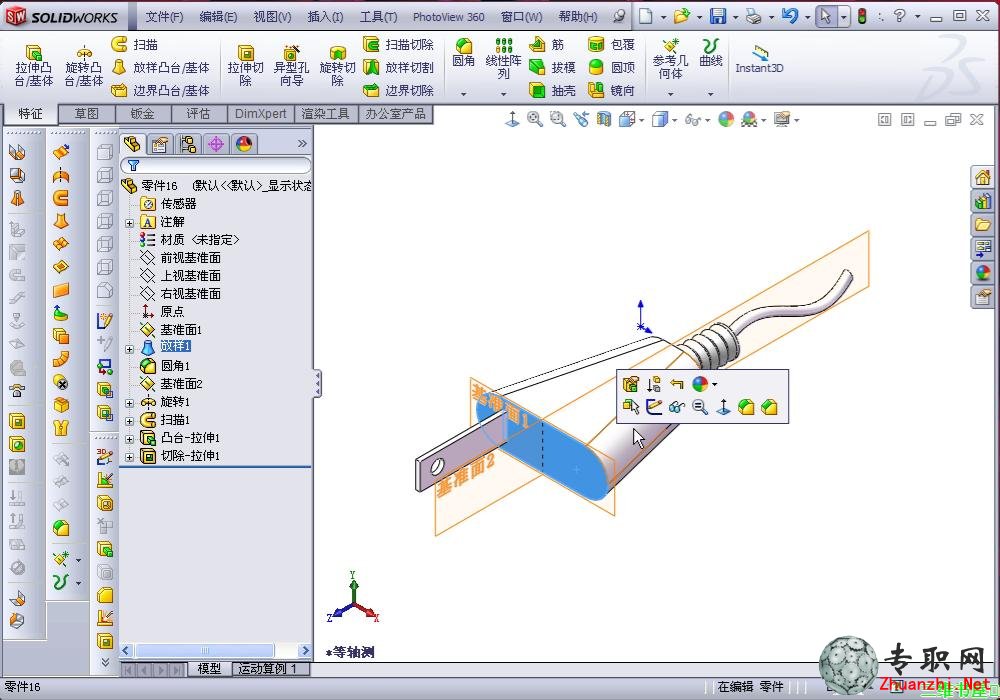Click the save icon in toolbar

(x=718, y=17)
